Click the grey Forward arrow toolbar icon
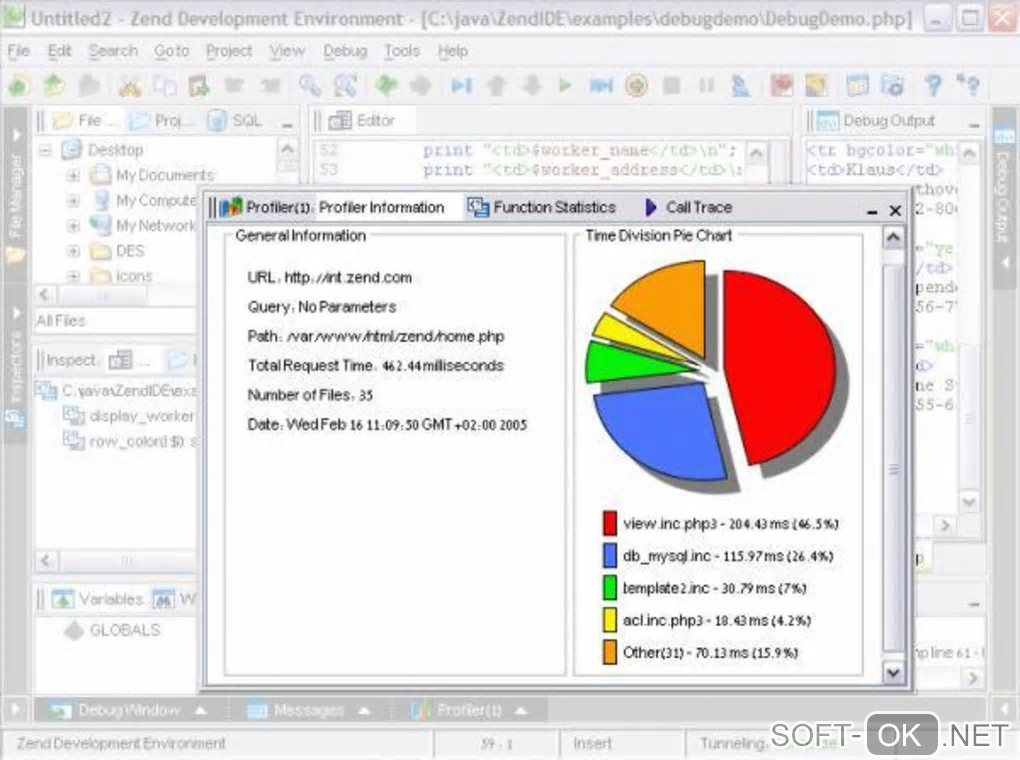This screenshot has width=1020, height=760. [x=422, y=85]
